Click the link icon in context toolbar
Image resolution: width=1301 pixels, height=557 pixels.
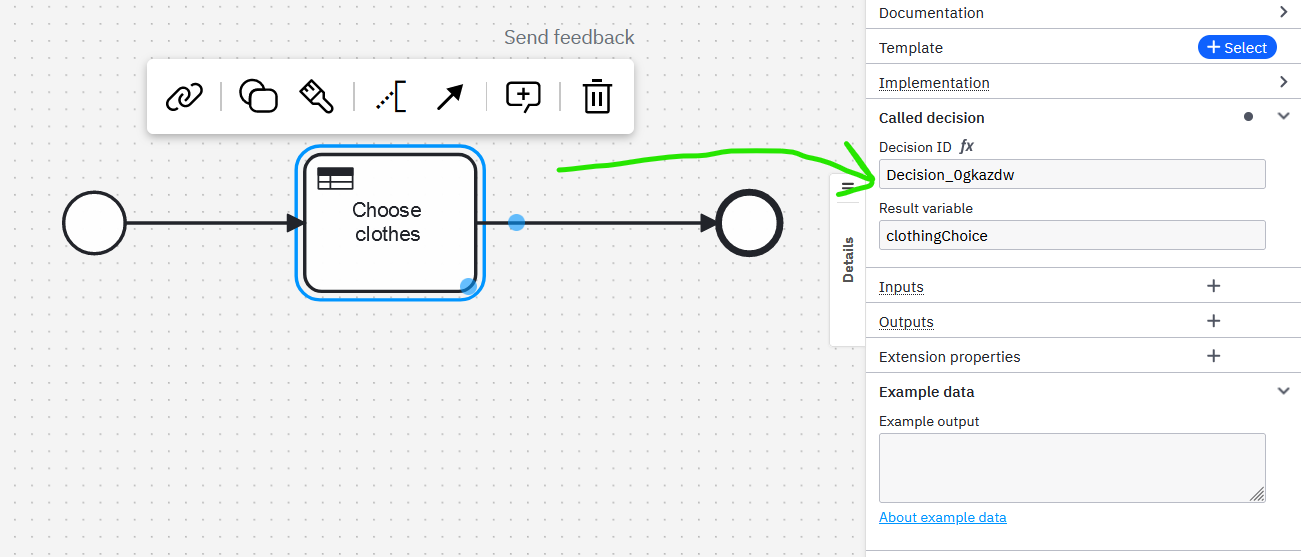click(184, 97)
